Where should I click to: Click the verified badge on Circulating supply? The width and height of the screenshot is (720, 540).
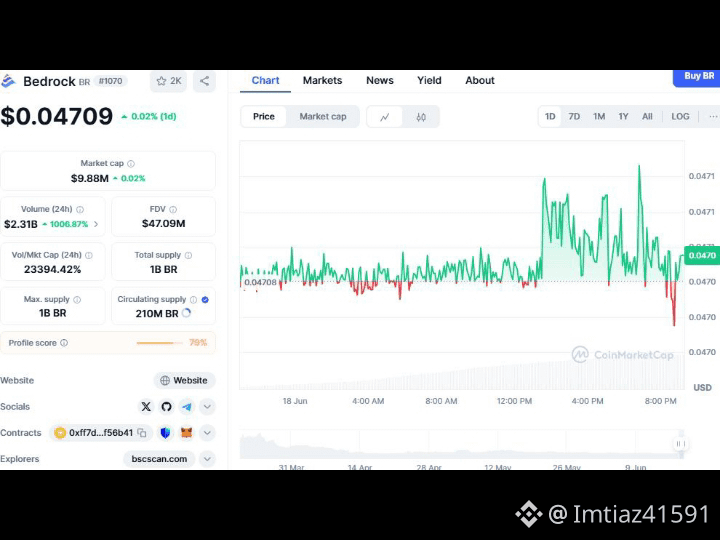point(205,299)
